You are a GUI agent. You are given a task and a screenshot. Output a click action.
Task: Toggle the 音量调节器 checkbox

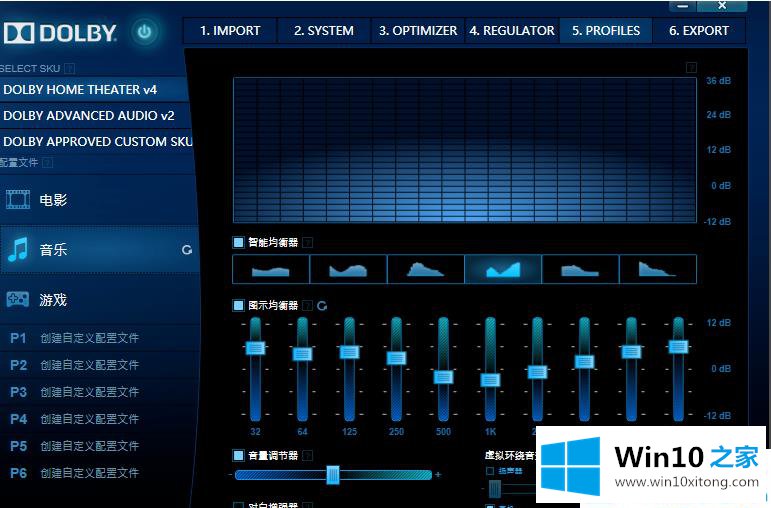coord(238,455)
